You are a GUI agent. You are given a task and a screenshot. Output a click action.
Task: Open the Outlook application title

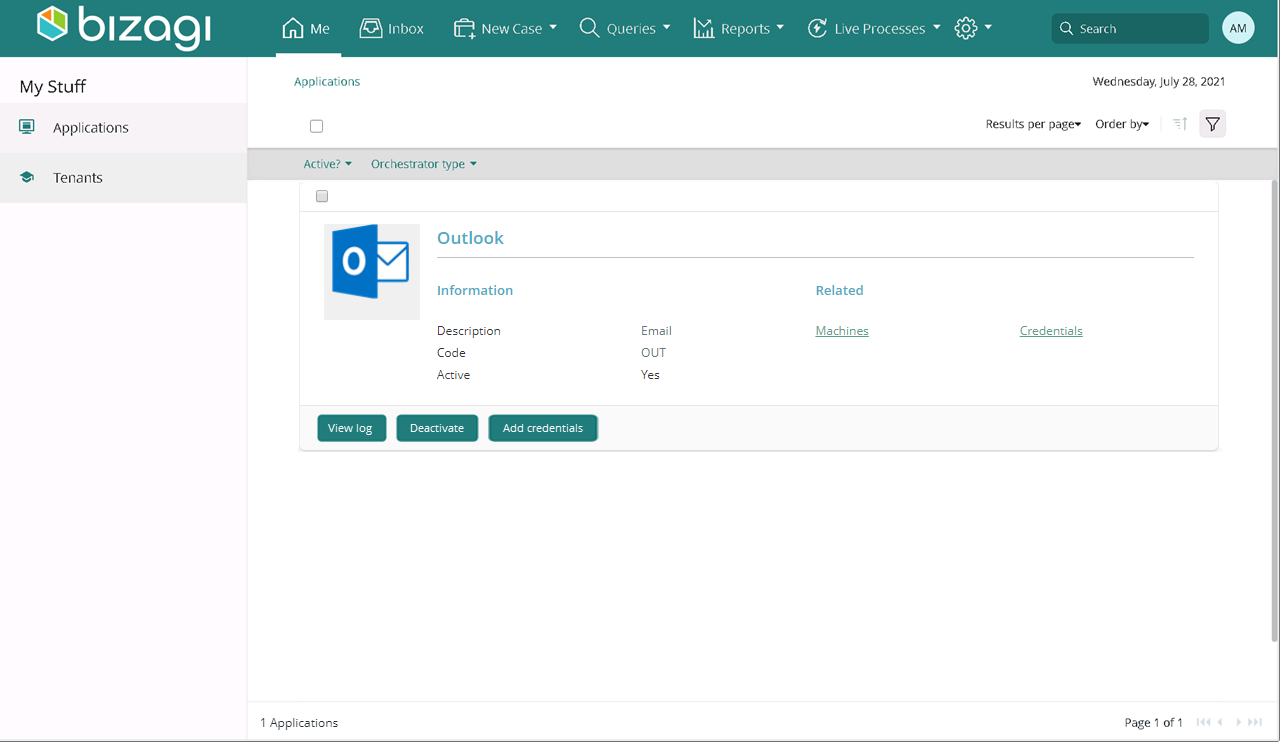(470, 238)
